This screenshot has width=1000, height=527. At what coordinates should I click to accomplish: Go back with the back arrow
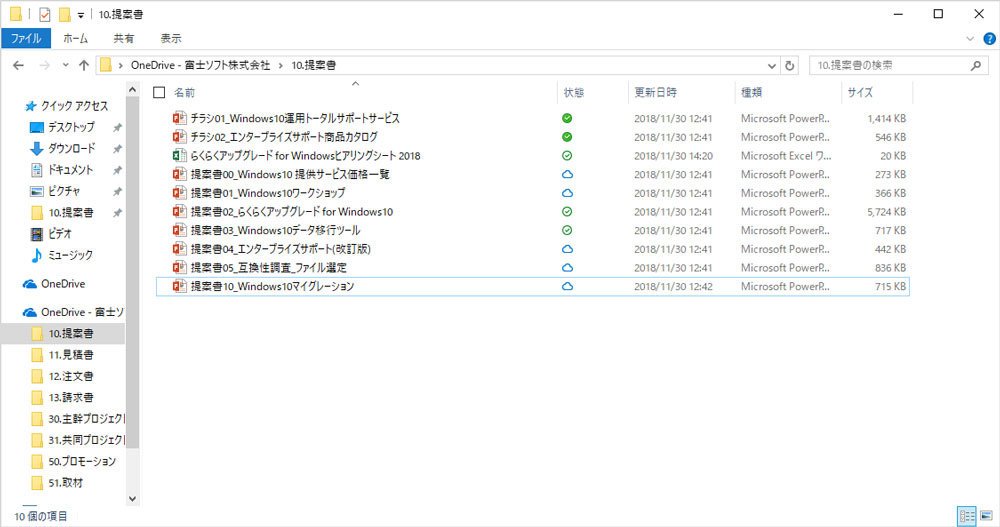click(x=18, y=65)
